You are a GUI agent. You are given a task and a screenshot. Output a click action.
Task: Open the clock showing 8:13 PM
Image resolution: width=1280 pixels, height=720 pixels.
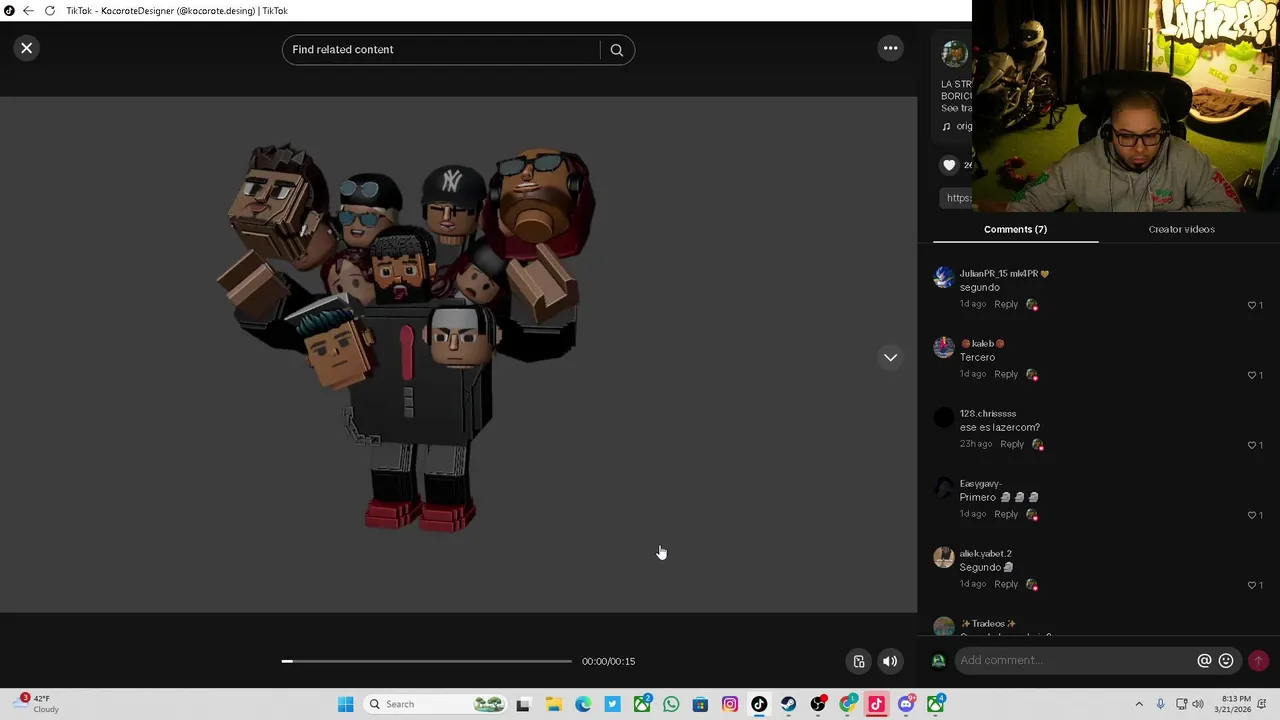(1236, 704)
